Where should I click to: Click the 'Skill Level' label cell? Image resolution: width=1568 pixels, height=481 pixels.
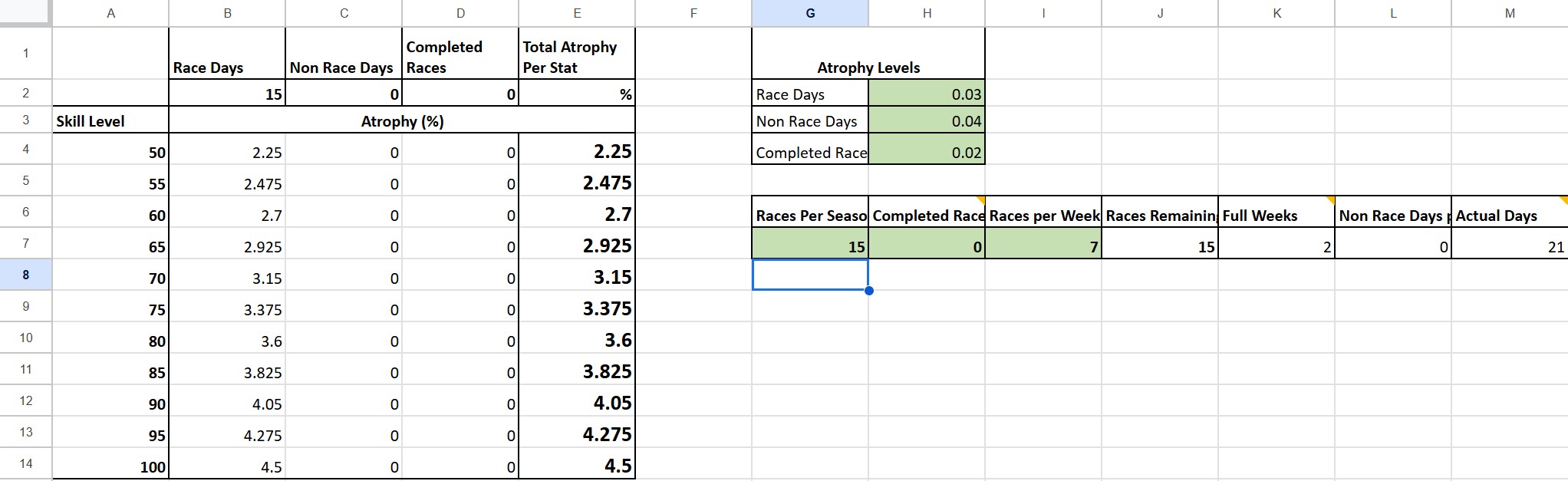click(x=110, y=120)
